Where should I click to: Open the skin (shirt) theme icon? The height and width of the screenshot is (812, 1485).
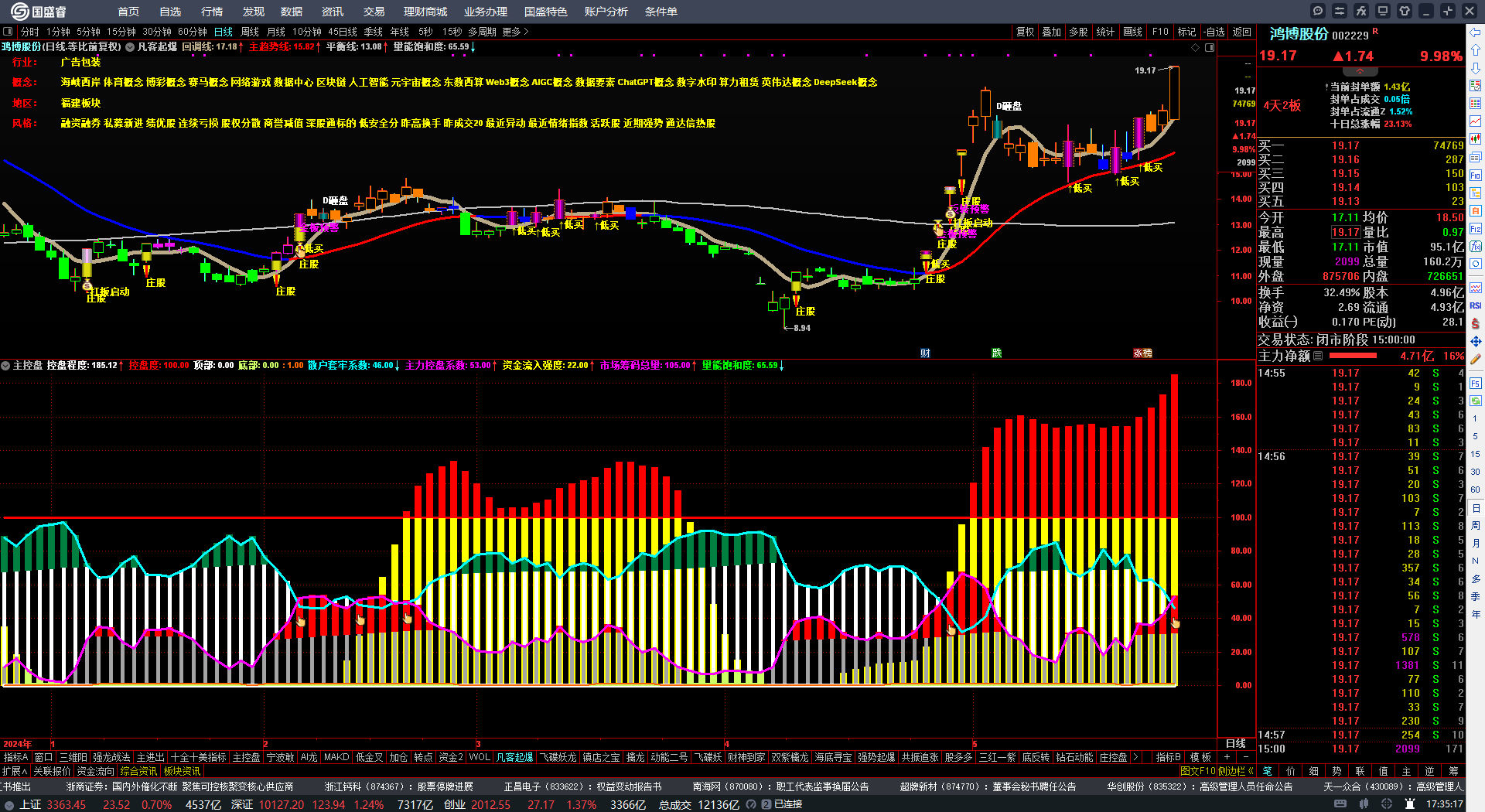(x=1405, y=11)
